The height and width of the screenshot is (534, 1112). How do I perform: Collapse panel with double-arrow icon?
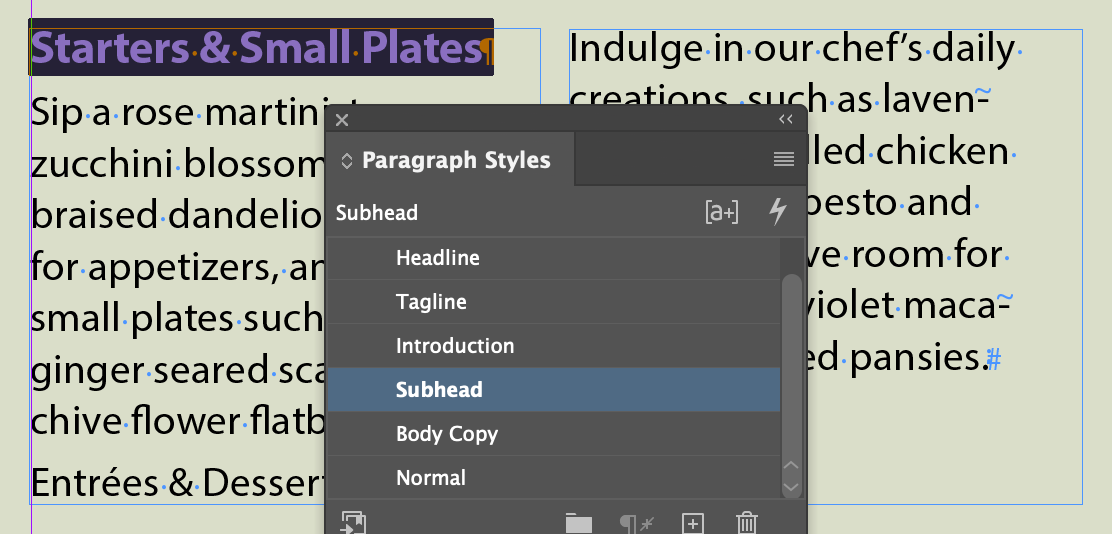(786, 119)
